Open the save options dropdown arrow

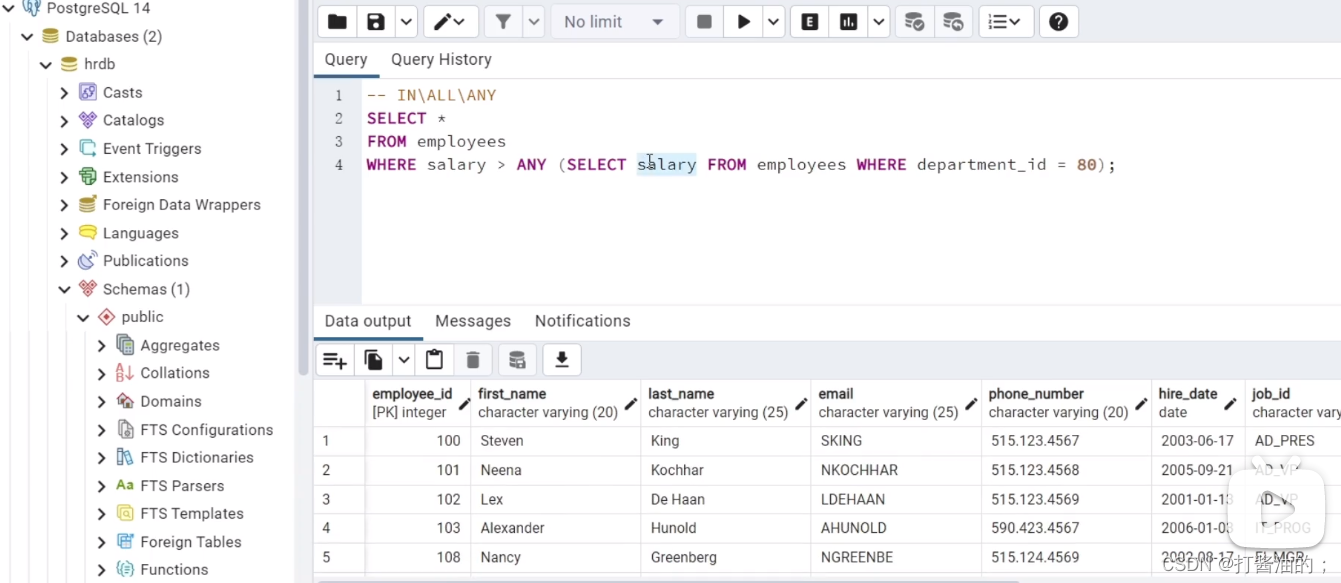405,22
